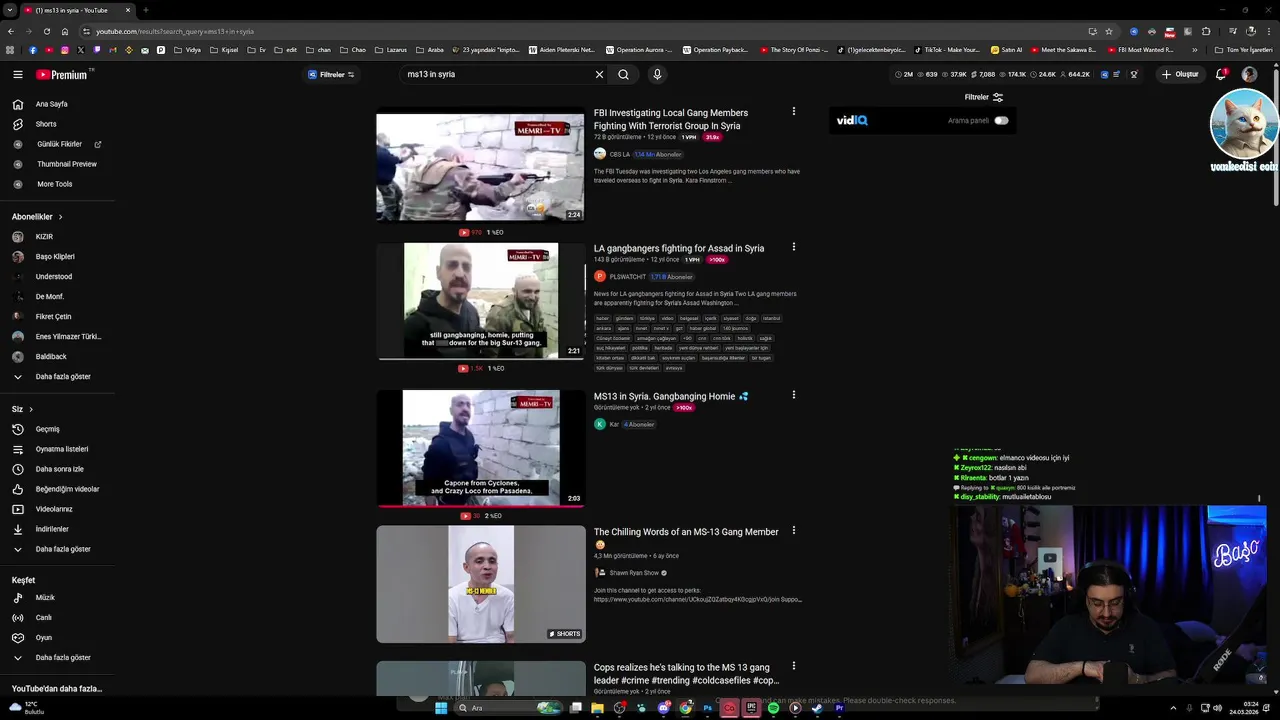Open Videolarınız in the sidebar
Image resolution: width=1280 pixels, height=720 pixels.
pos(54,509)
